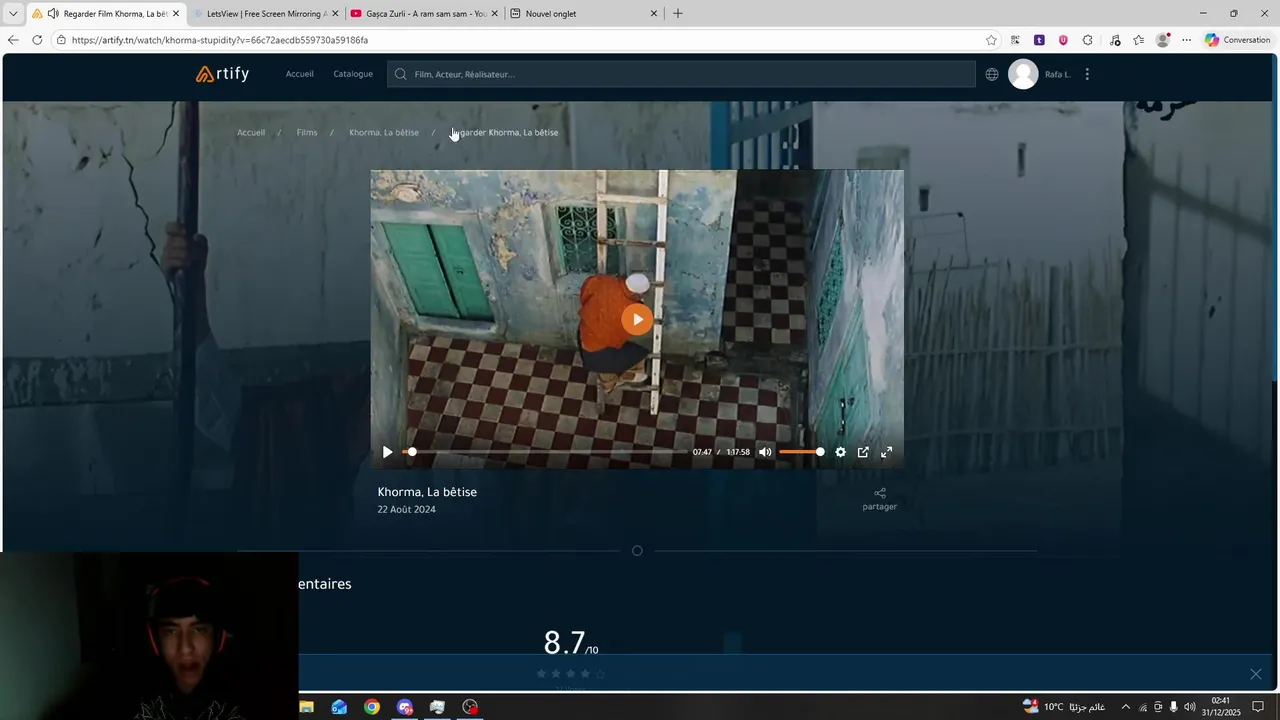Close the LetsView tab
The image size is (1280, 720).
pyautogui.click(x=335, y=14)
